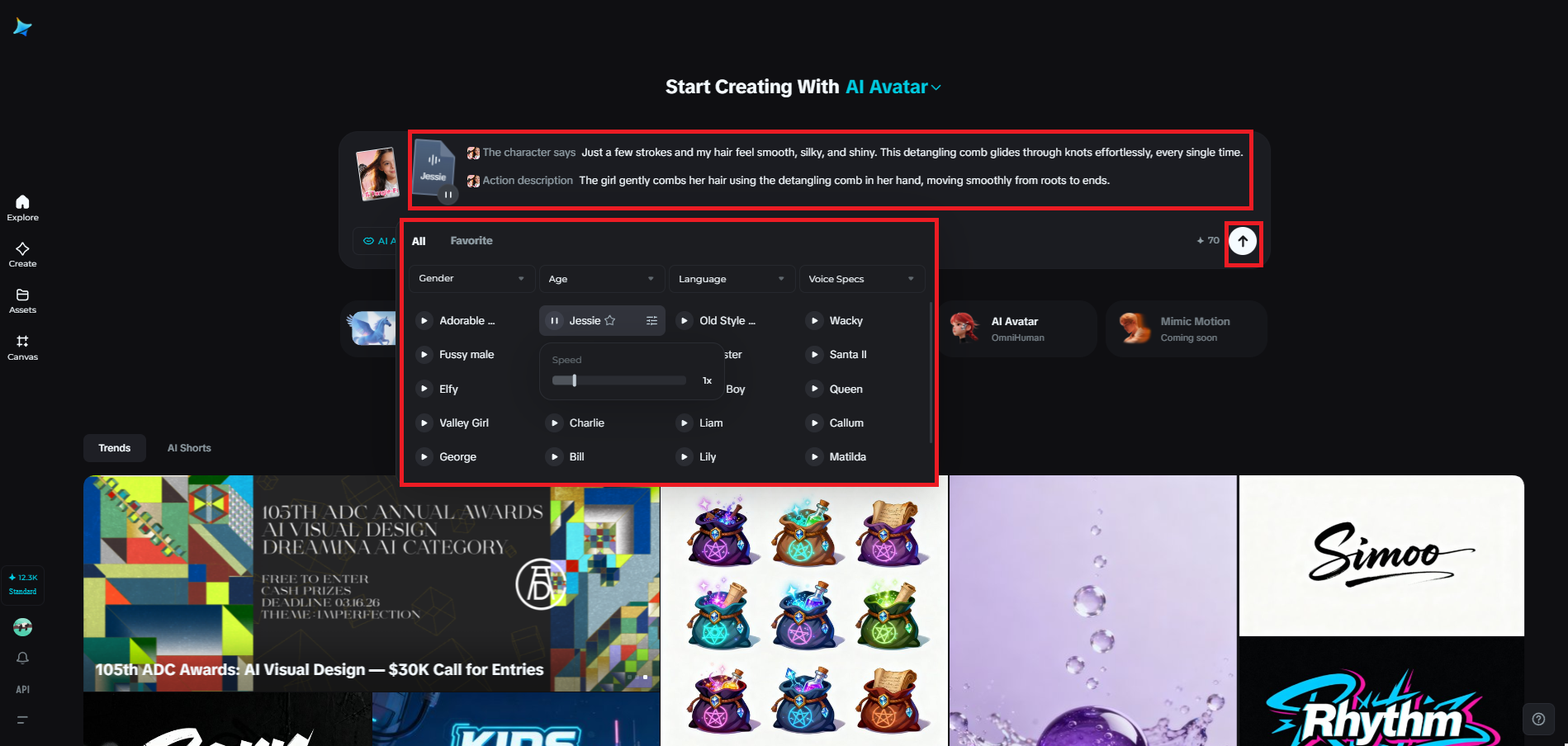Screen dimensions: 1568x746
Task: Open Jessie voice settings sliders icon
Action: (651, 321)
